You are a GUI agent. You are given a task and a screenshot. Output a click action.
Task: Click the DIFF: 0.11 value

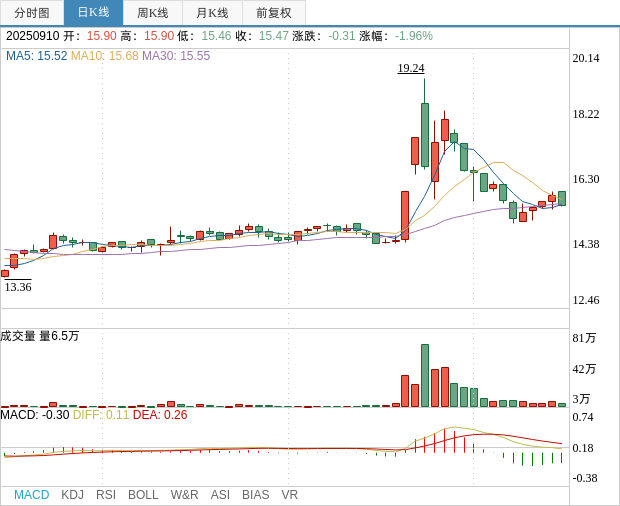(101, 415)
